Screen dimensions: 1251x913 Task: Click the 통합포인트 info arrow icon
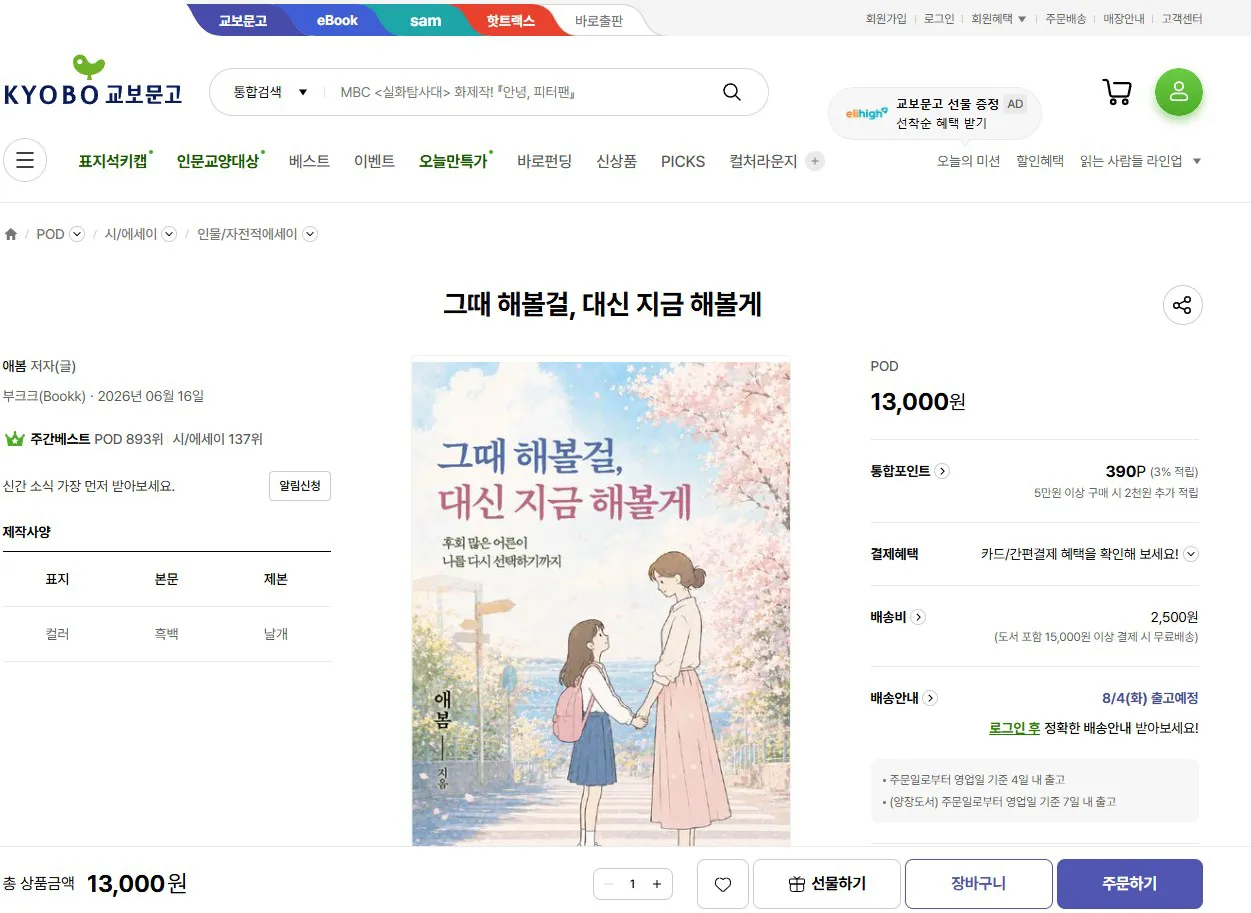click(x=942, y=471)
